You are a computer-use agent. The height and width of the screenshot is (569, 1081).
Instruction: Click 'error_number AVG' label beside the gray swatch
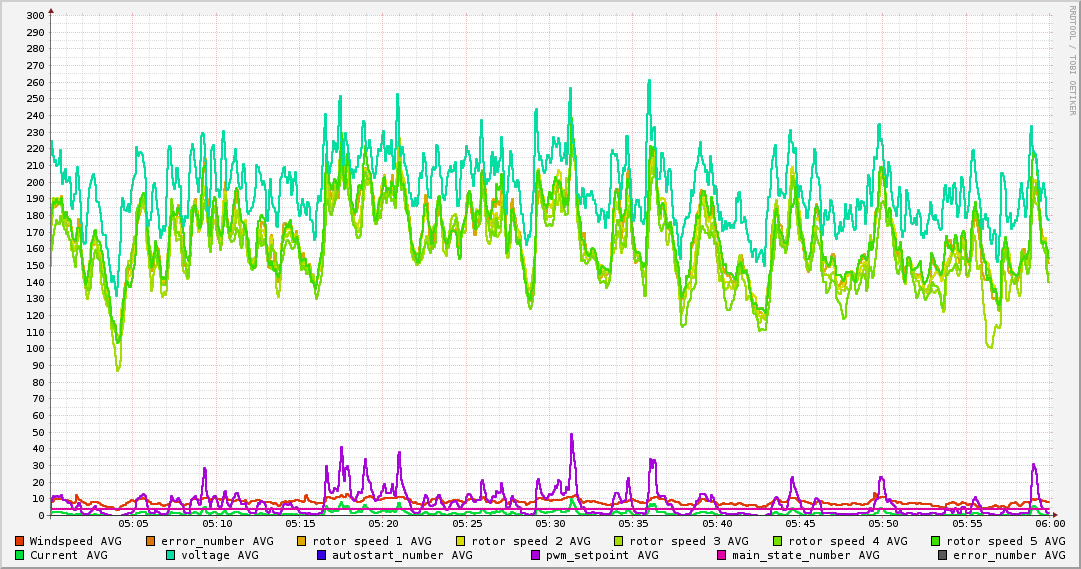[x=1009, y=555]
